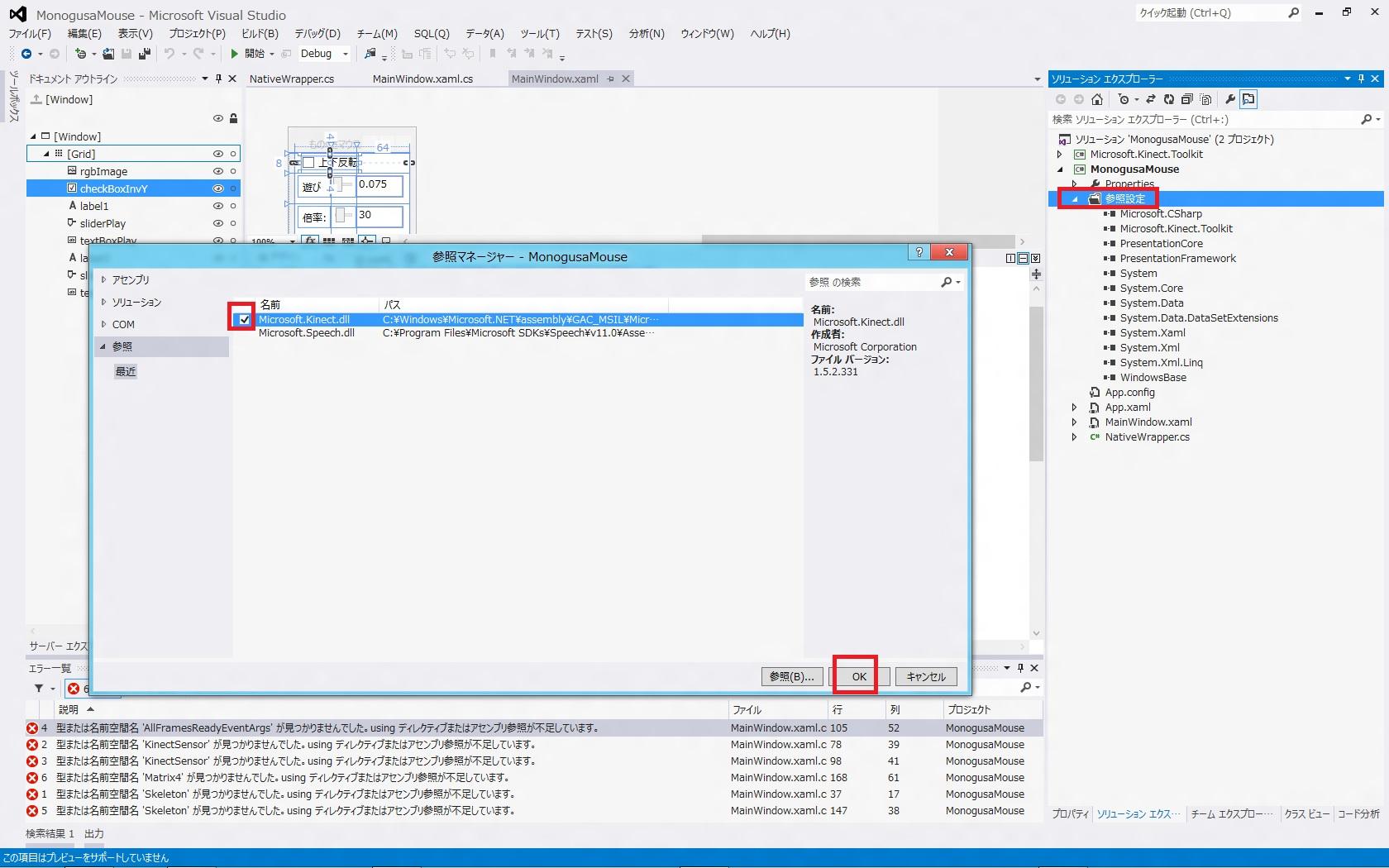1389x868 pixels.
Task: Click the wrench properties icon in Solution Explorer
Action: pyautogui.click(x=1229, y=99)
